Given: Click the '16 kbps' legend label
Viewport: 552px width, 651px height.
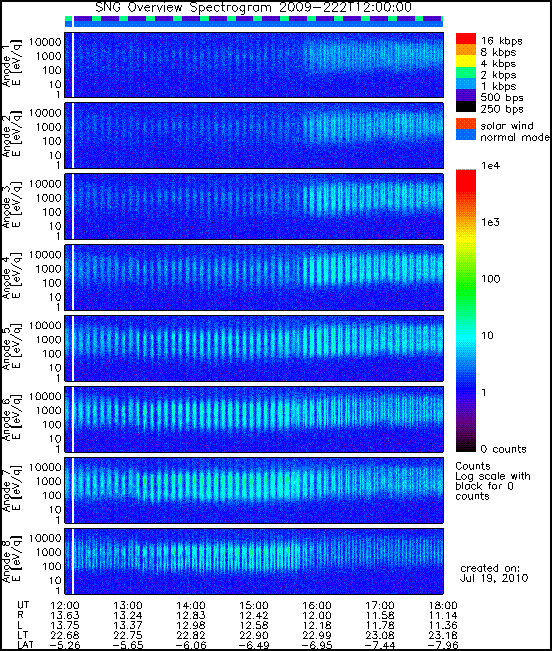Looking at the screenshot, I should coord(501,41).
